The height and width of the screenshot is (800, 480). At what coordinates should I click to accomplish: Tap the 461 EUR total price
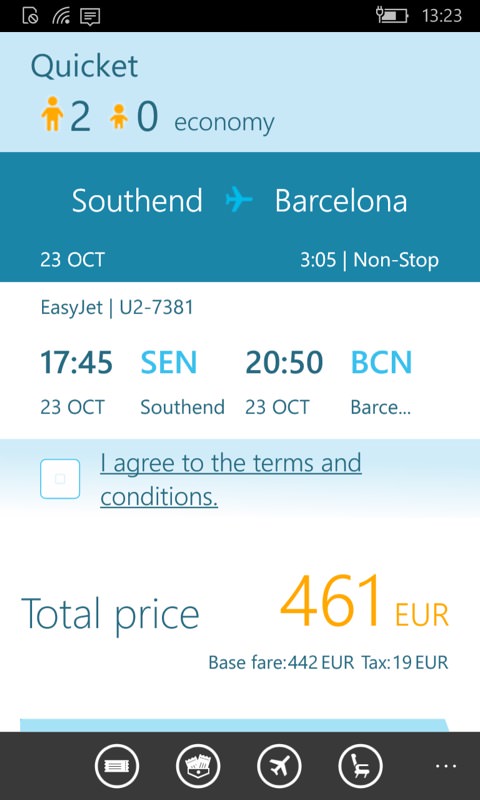click(x=364, y=603)
